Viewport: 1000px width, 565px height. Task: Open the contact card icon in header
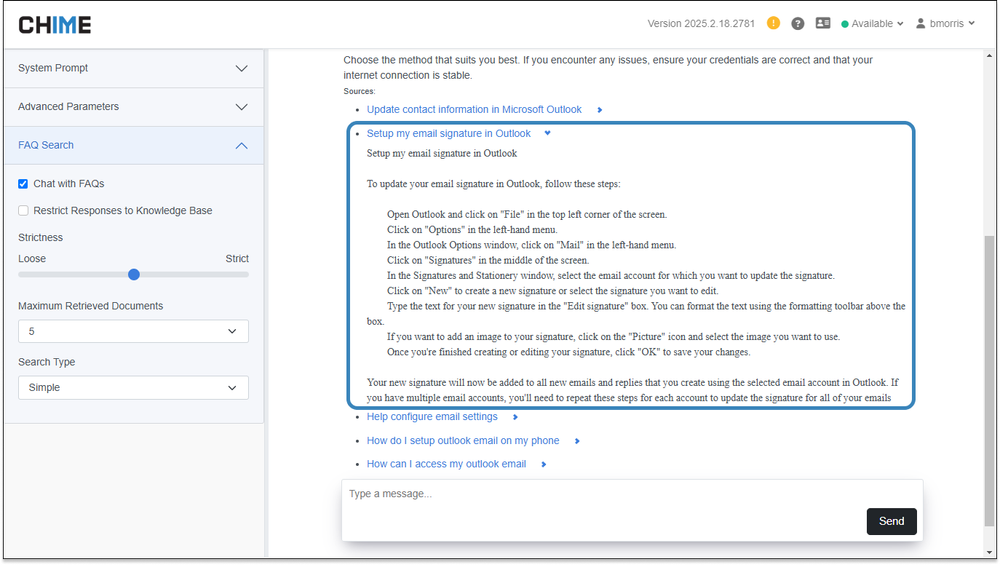pyautogui.click(x=823, y=23)
